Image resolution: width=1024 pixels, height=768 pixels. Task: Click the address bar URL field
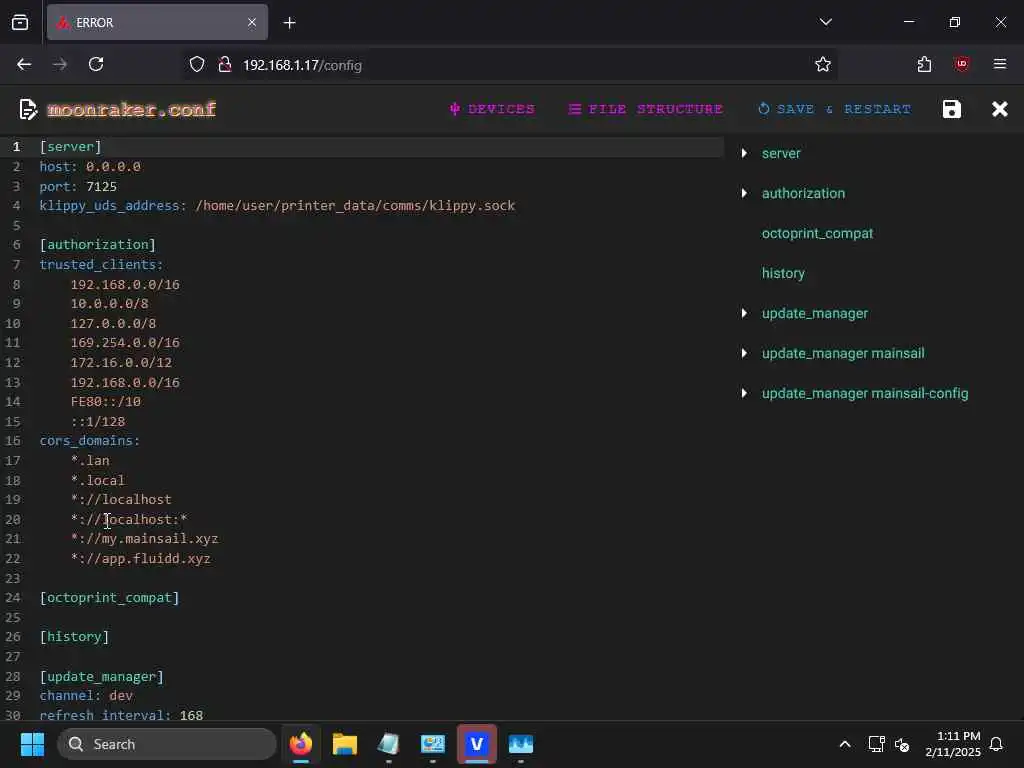point(509,65)
